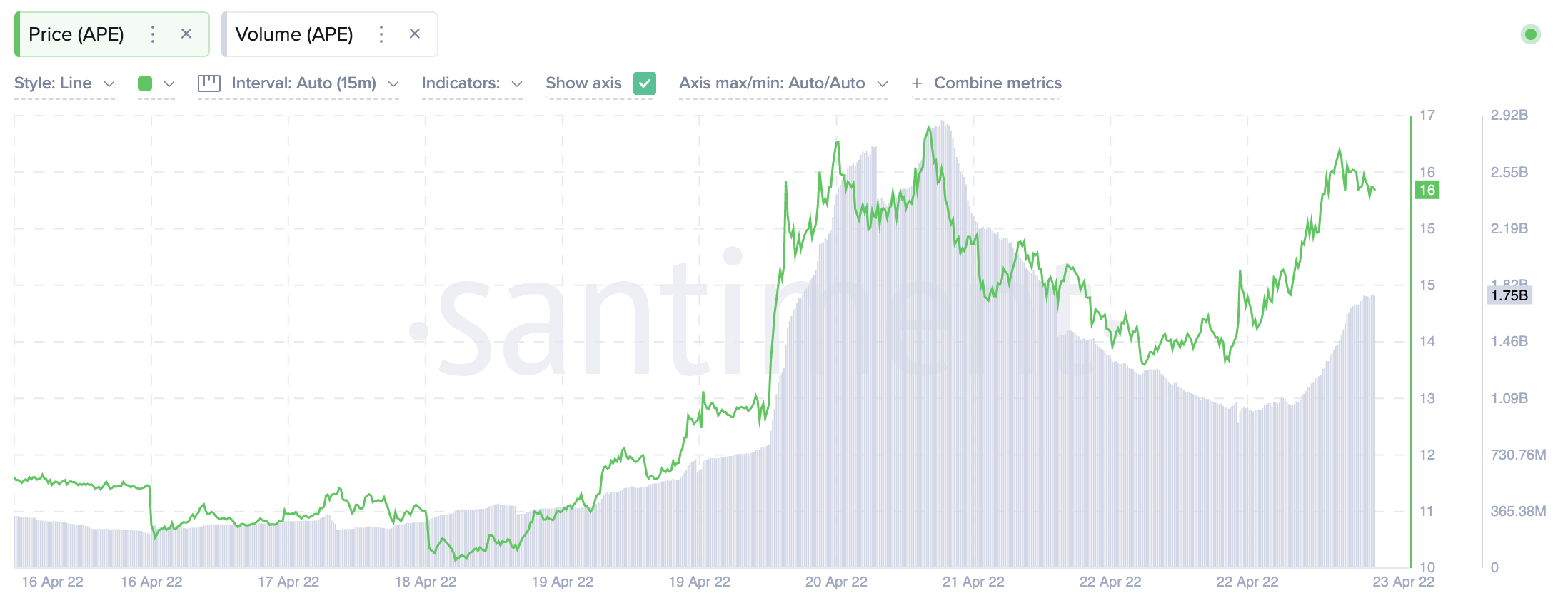The height and width of the screenshot is (608, 1568).
Task: Click the plus icon beside Combine metrics
Action: pos(917,83)
